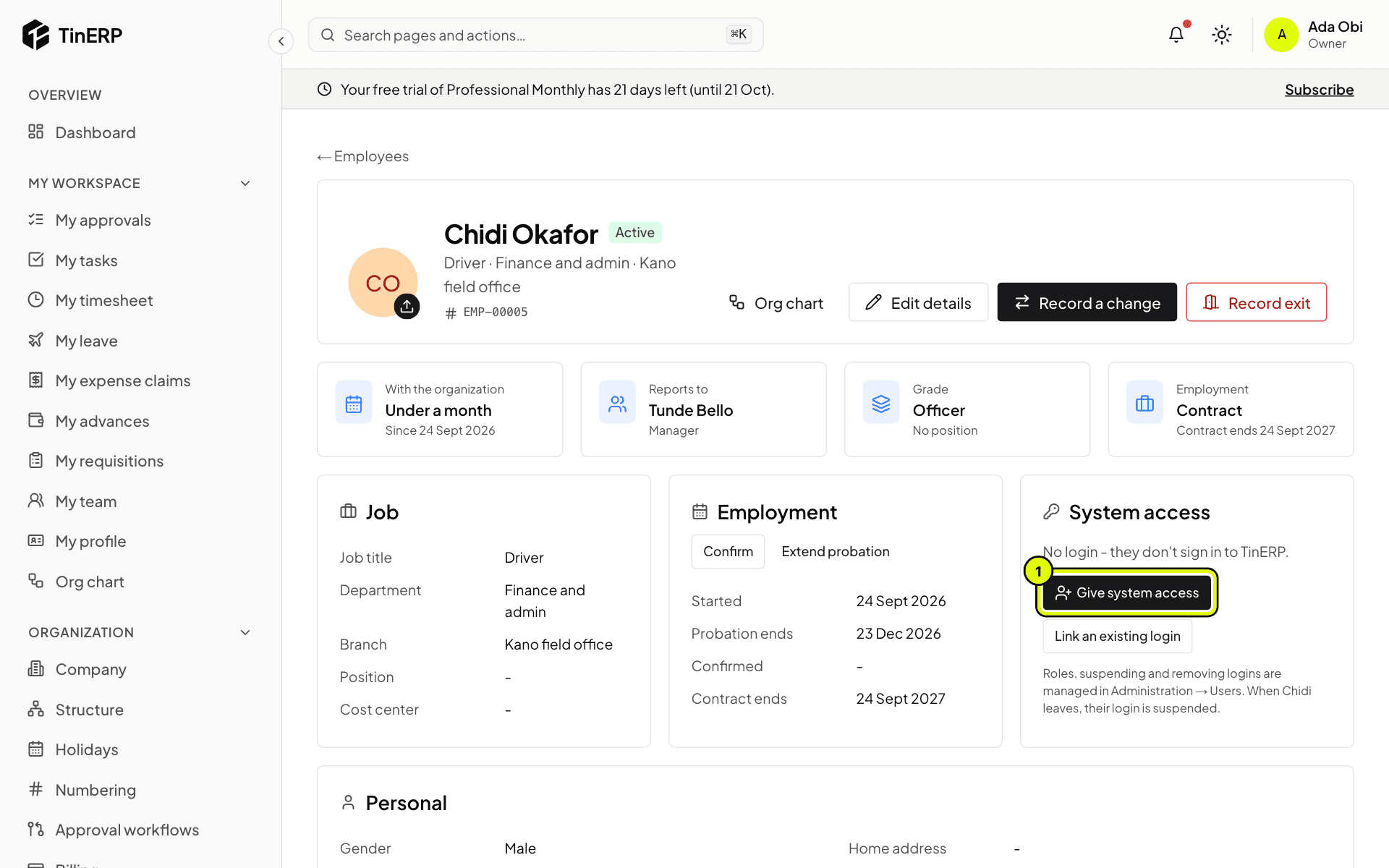Select the My team people icon
The height and width of the screenshot is (868, 1389).
35,501
